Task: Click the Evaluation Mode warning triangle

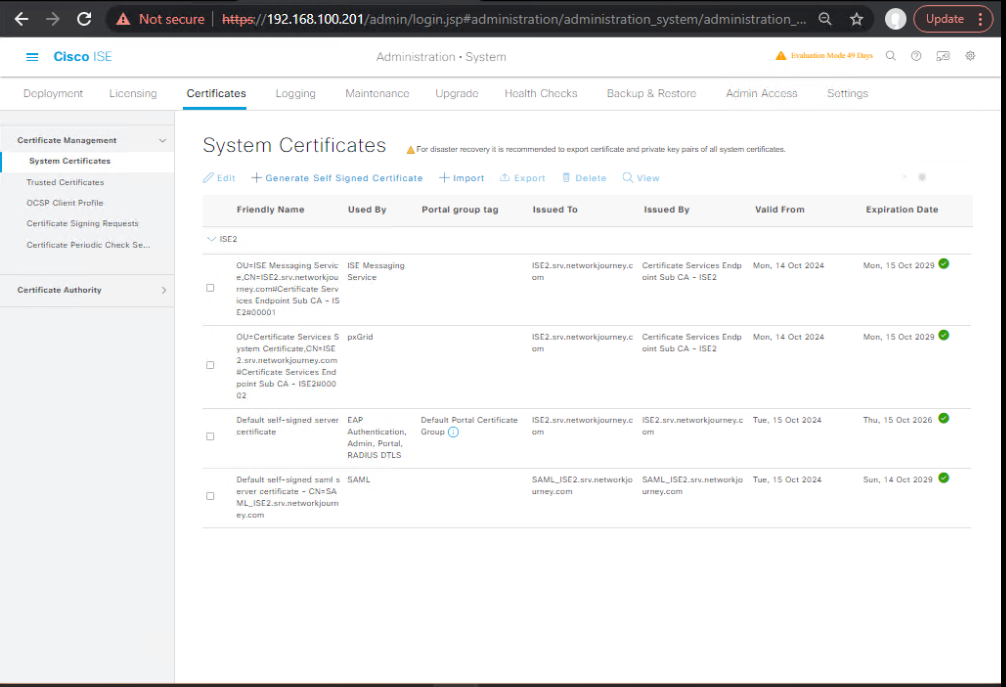Action: tap(781, 56)
